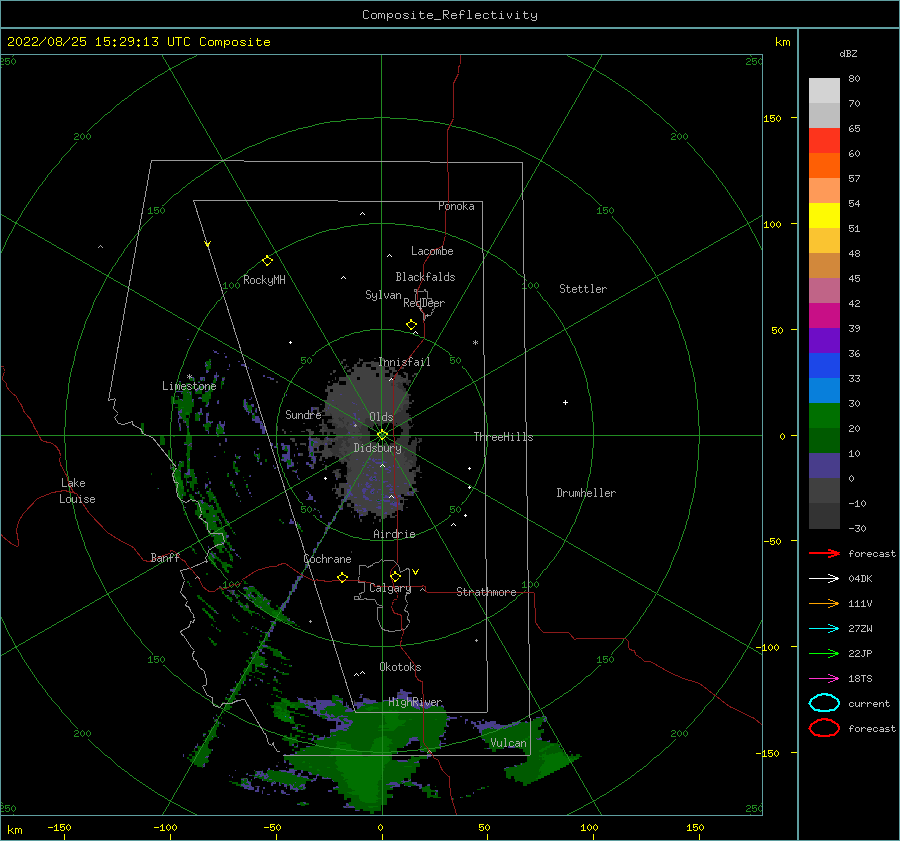
Task: Click the magenta 18TS arrow icon
Action: (824, 678)
